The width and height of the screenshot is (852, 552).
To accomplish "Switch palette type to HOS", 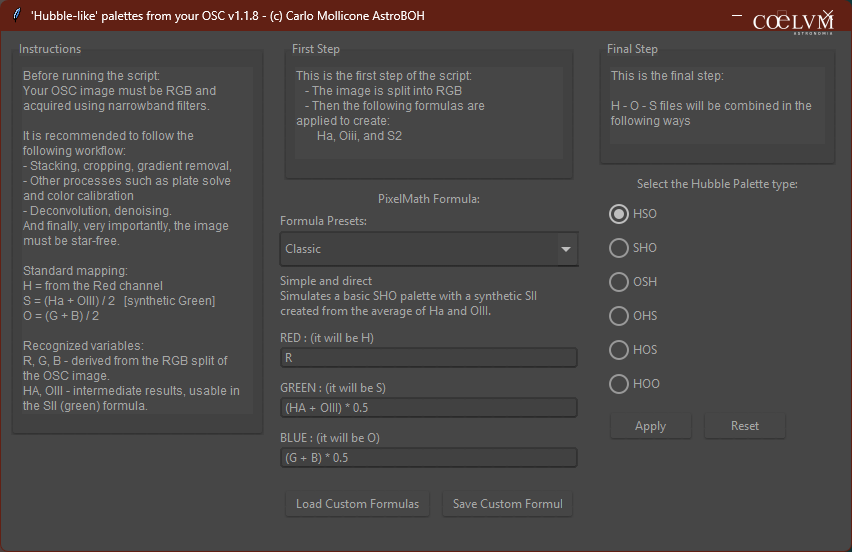I will pos(619,350).
